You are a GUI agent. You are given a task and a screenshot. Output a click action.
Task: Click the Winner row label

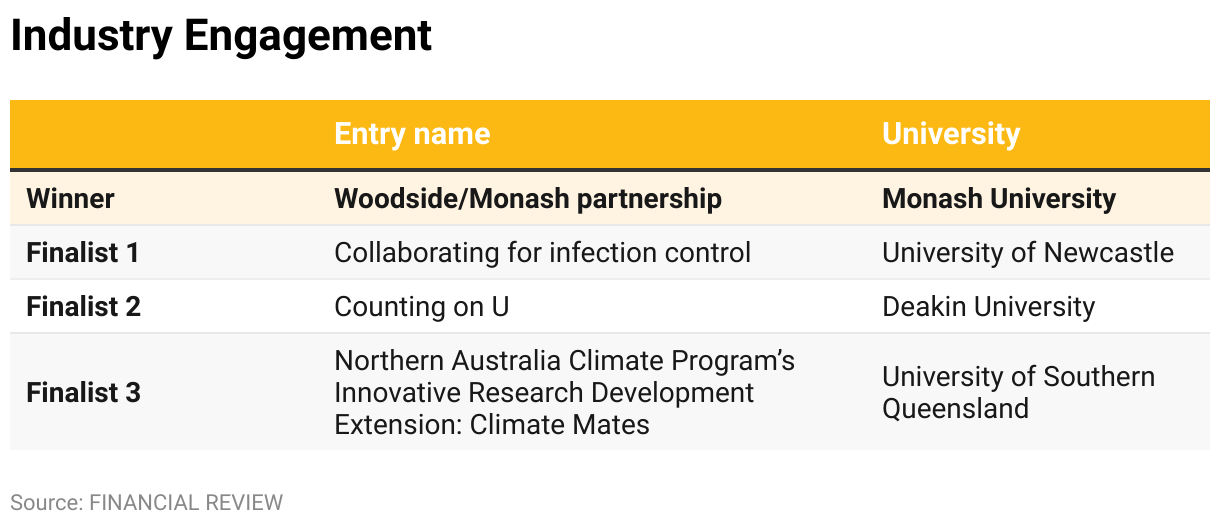70,198
